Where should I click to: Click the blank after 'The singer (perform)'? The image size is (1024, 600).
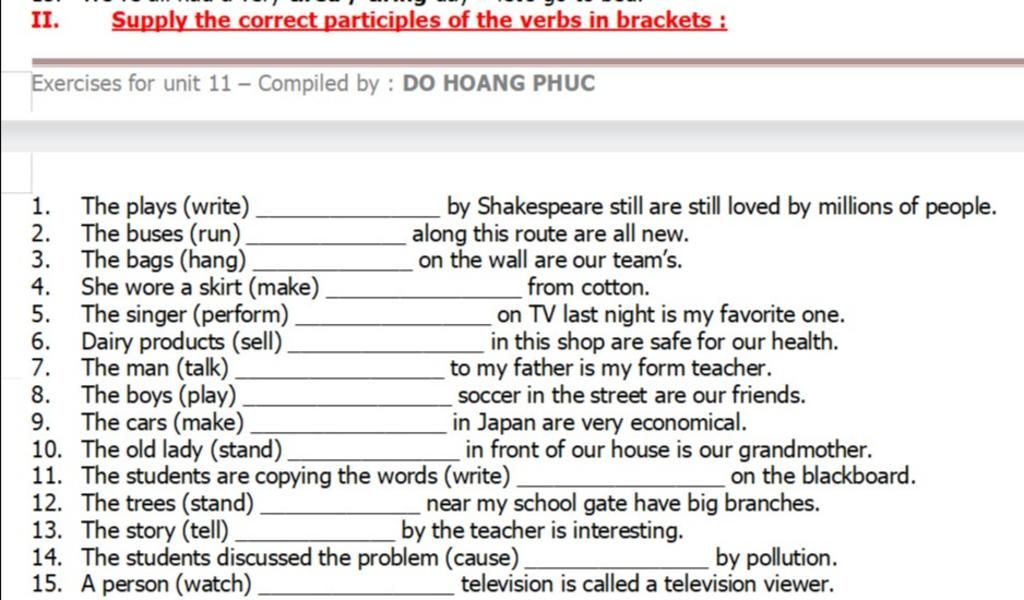click(x=393, y=317)
